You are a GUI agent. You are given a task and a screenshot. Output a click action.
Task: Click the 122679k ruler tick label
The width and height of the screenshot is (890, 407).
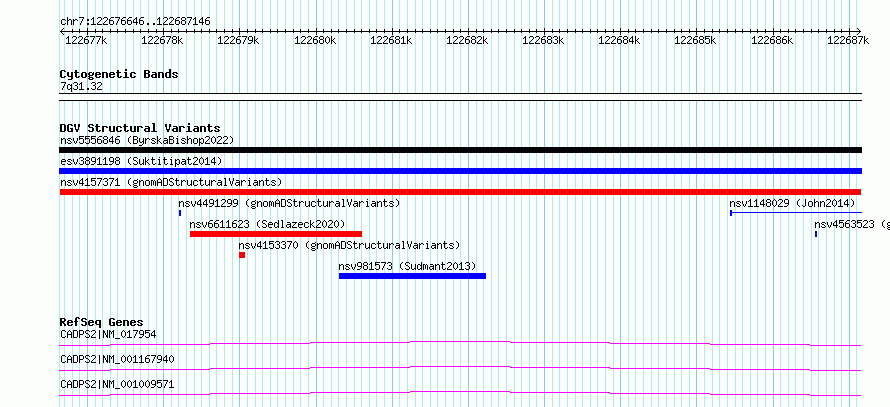238,40
